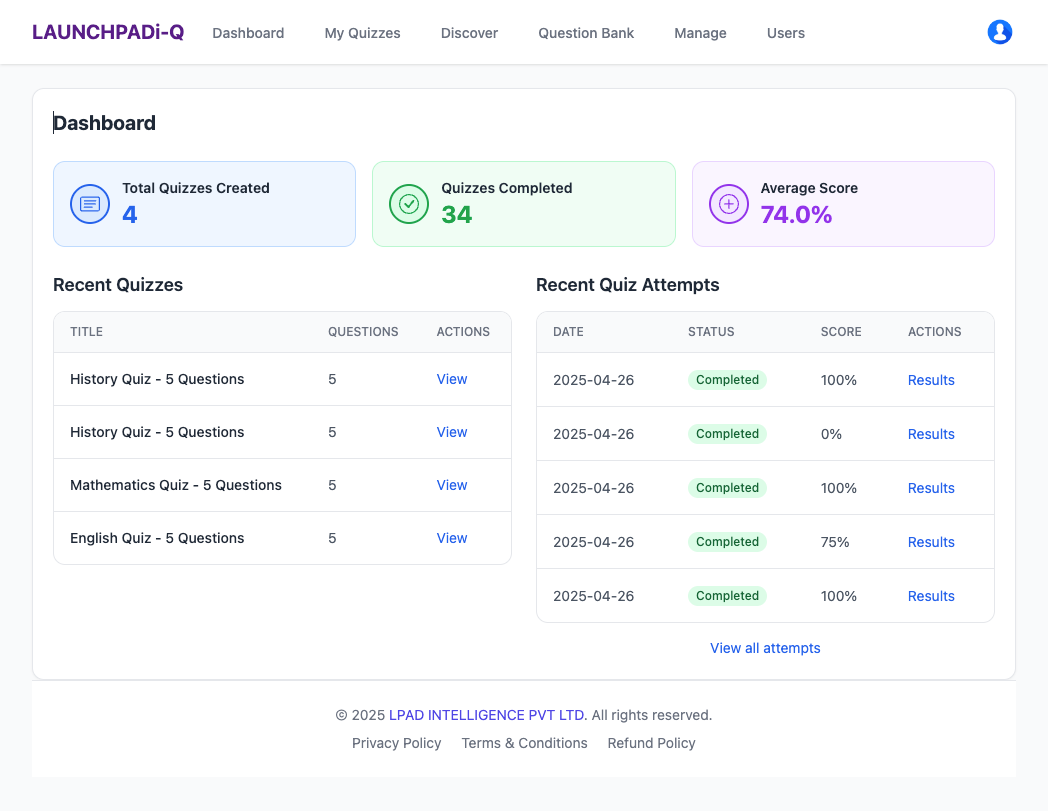
Task: Click the 0% score cell
Action: coord(831,434)
